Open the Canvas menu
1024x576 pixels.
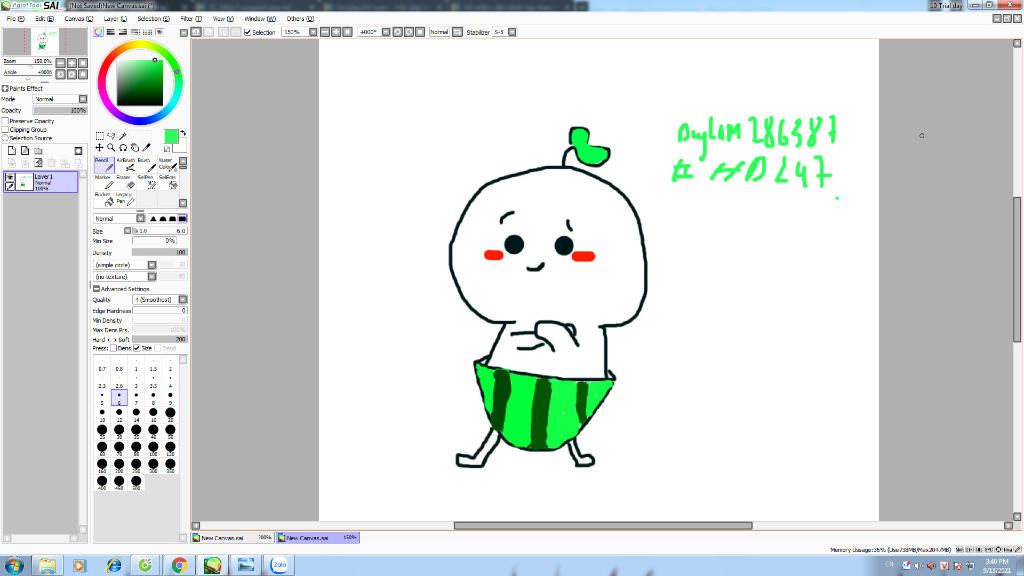point(78,19)
